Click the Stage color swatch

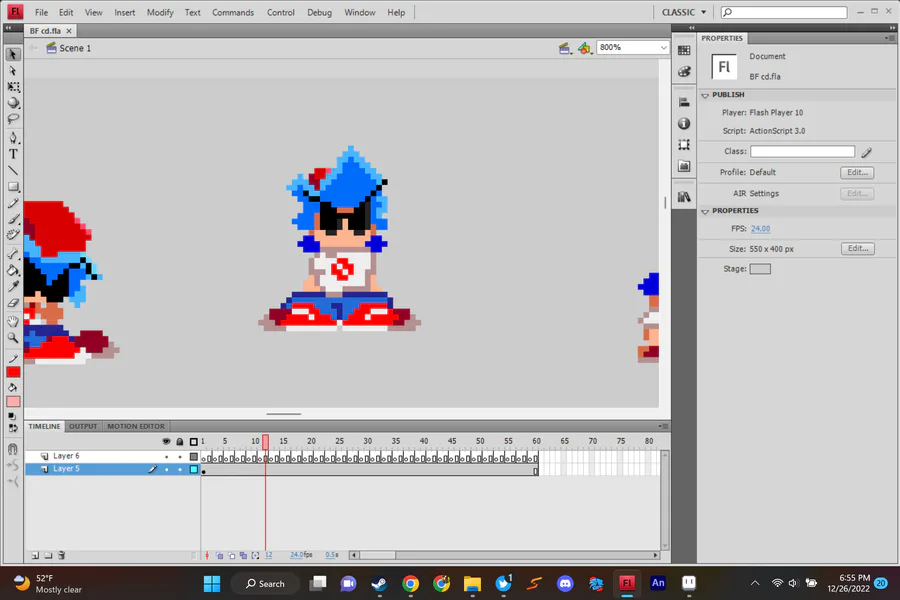(x=760, y=269)
